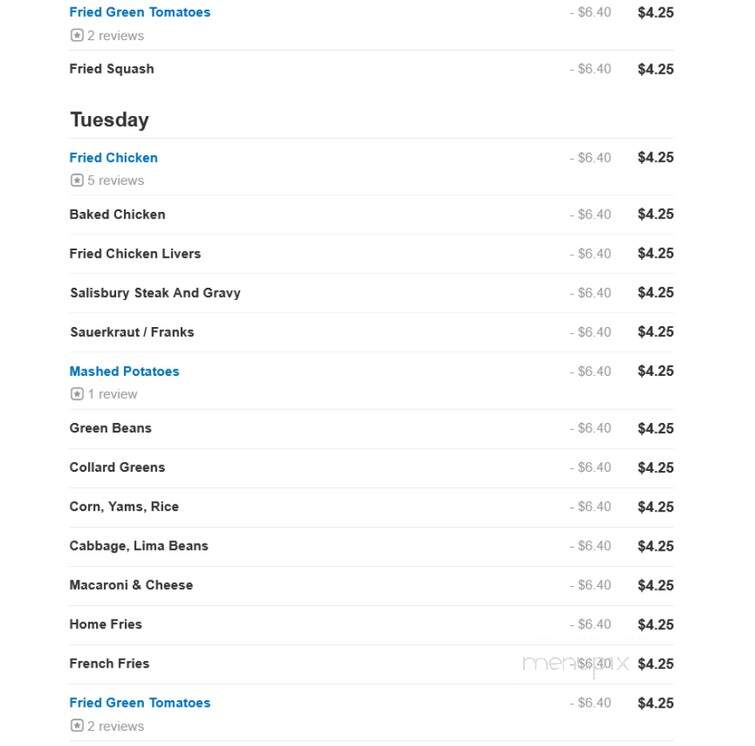Click review star icon under Mashed Potatoes
Screen dimensions: 755x746
(77, 394)
